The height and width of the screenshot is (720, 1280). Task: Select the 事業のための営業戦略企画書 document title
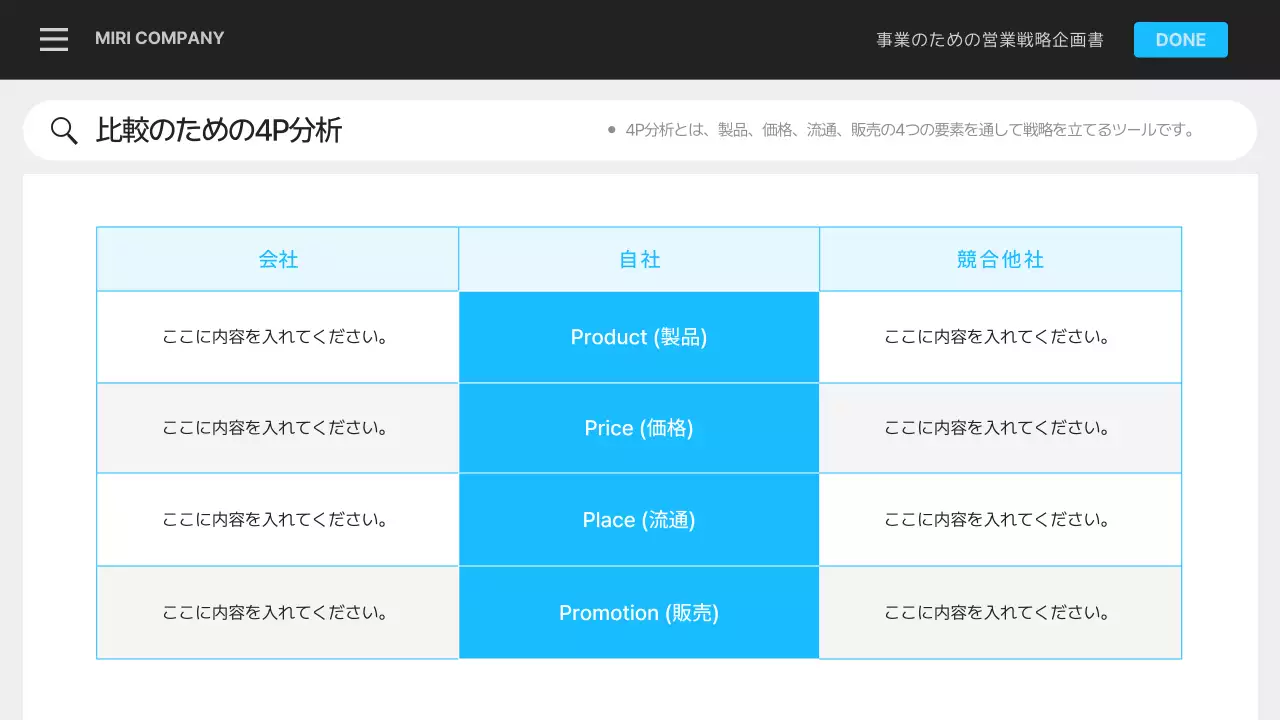coord(990,40)
